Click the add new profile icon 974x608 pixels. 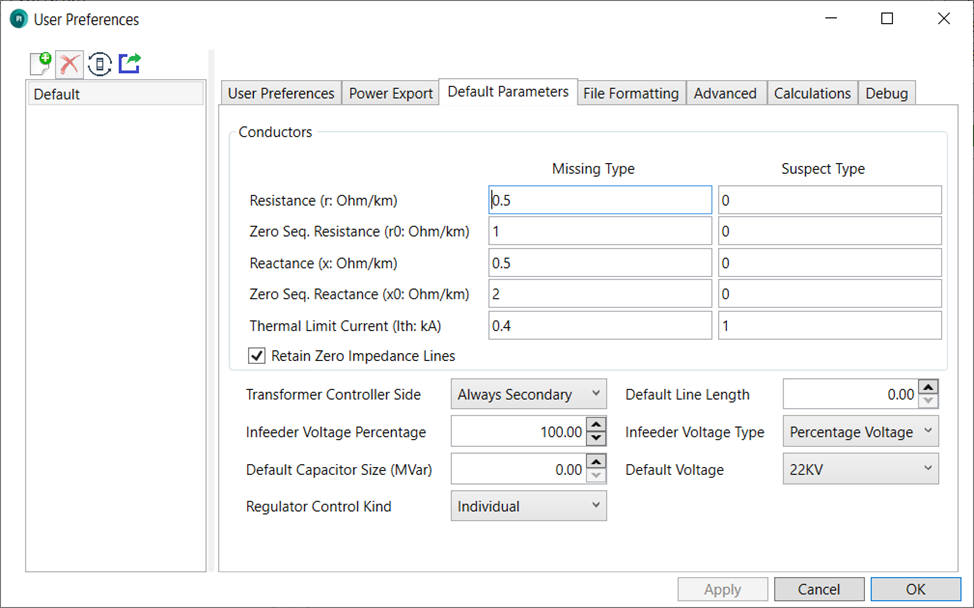pos(40,64)
